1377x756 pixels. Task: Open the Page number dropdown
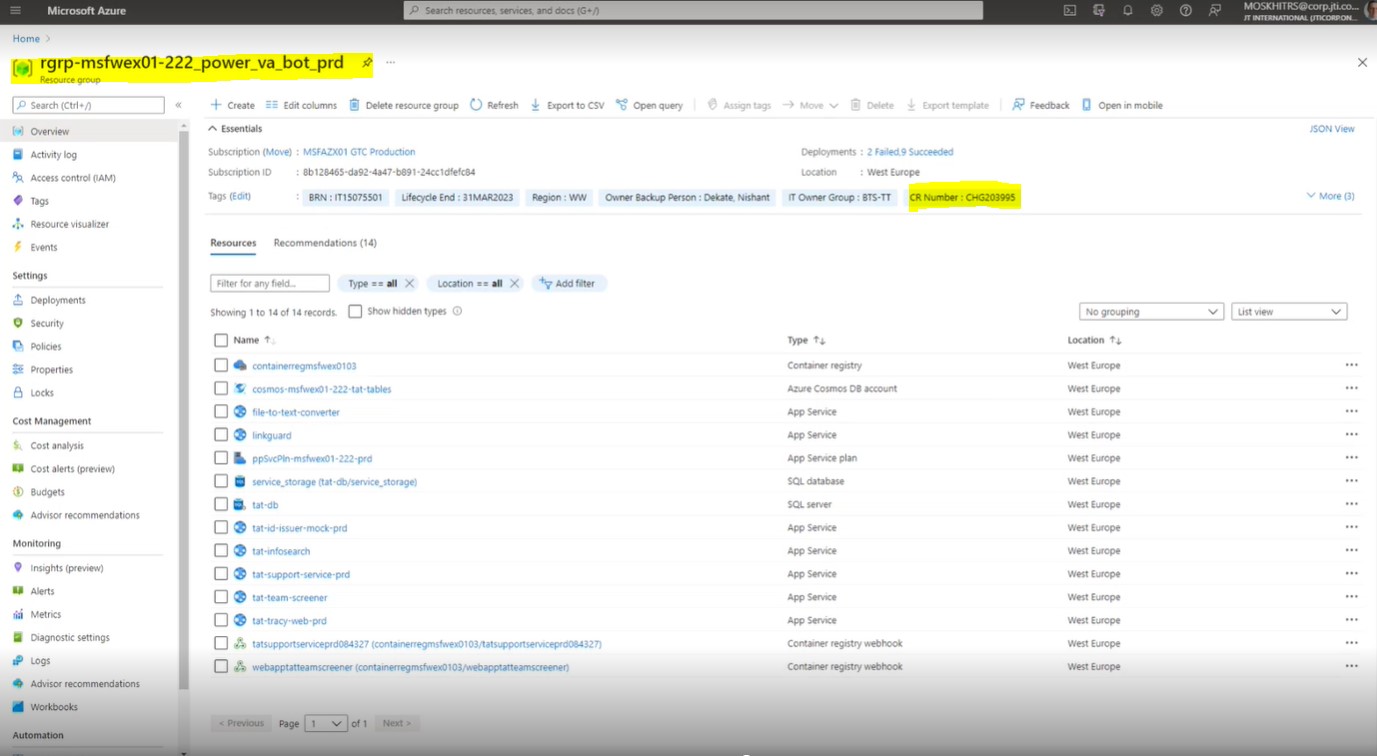pyautogui.click(x=326, y=723)
